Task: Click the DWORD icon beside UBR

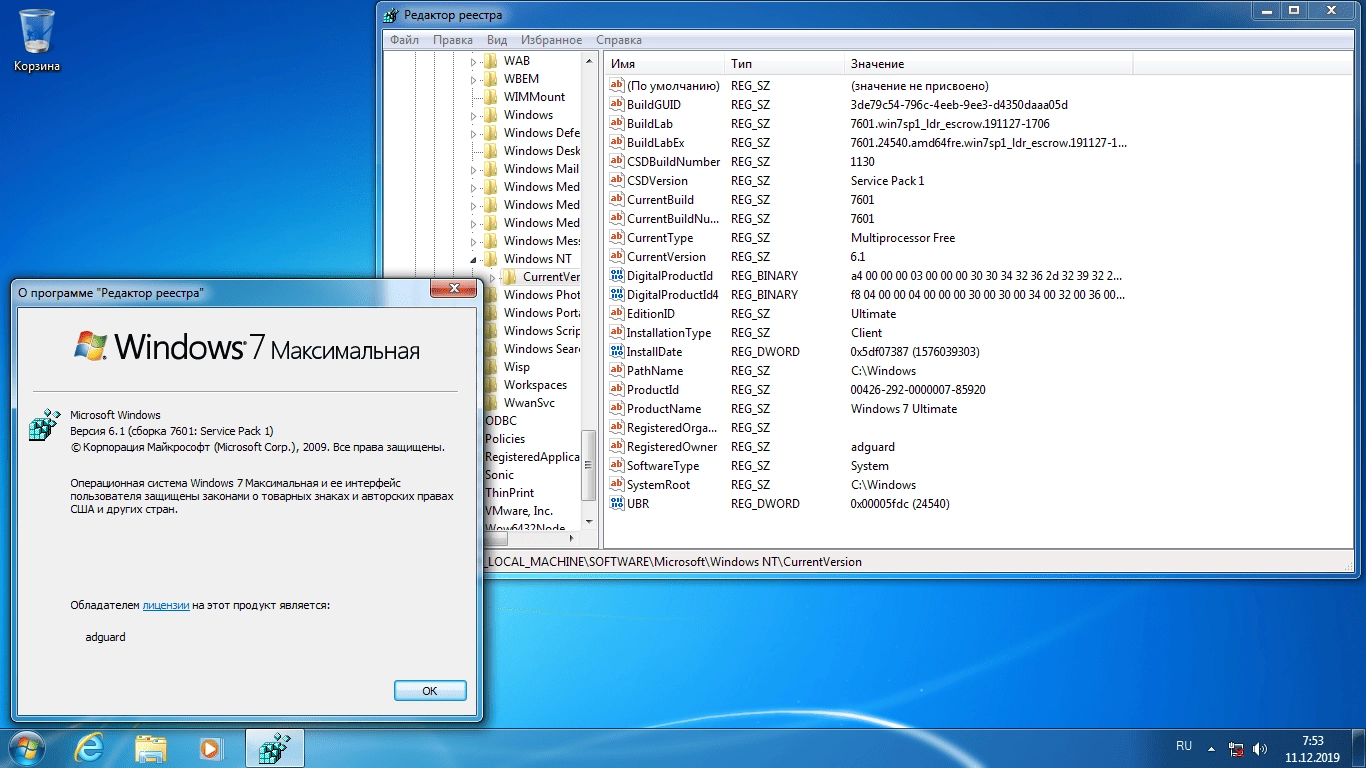Action: (x=617, y=504)
